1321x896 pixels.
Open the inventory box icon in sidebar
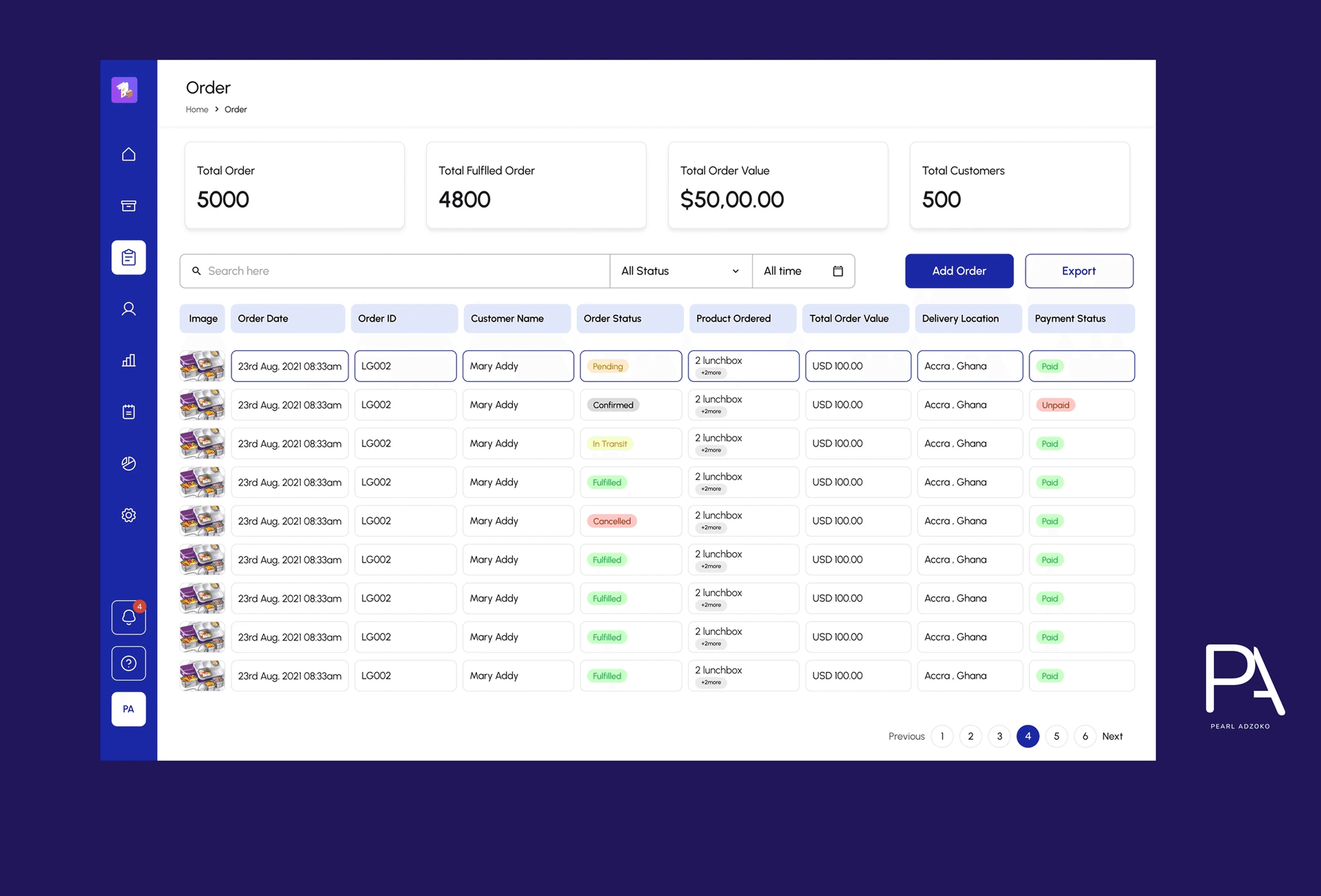tap(128, 206)
